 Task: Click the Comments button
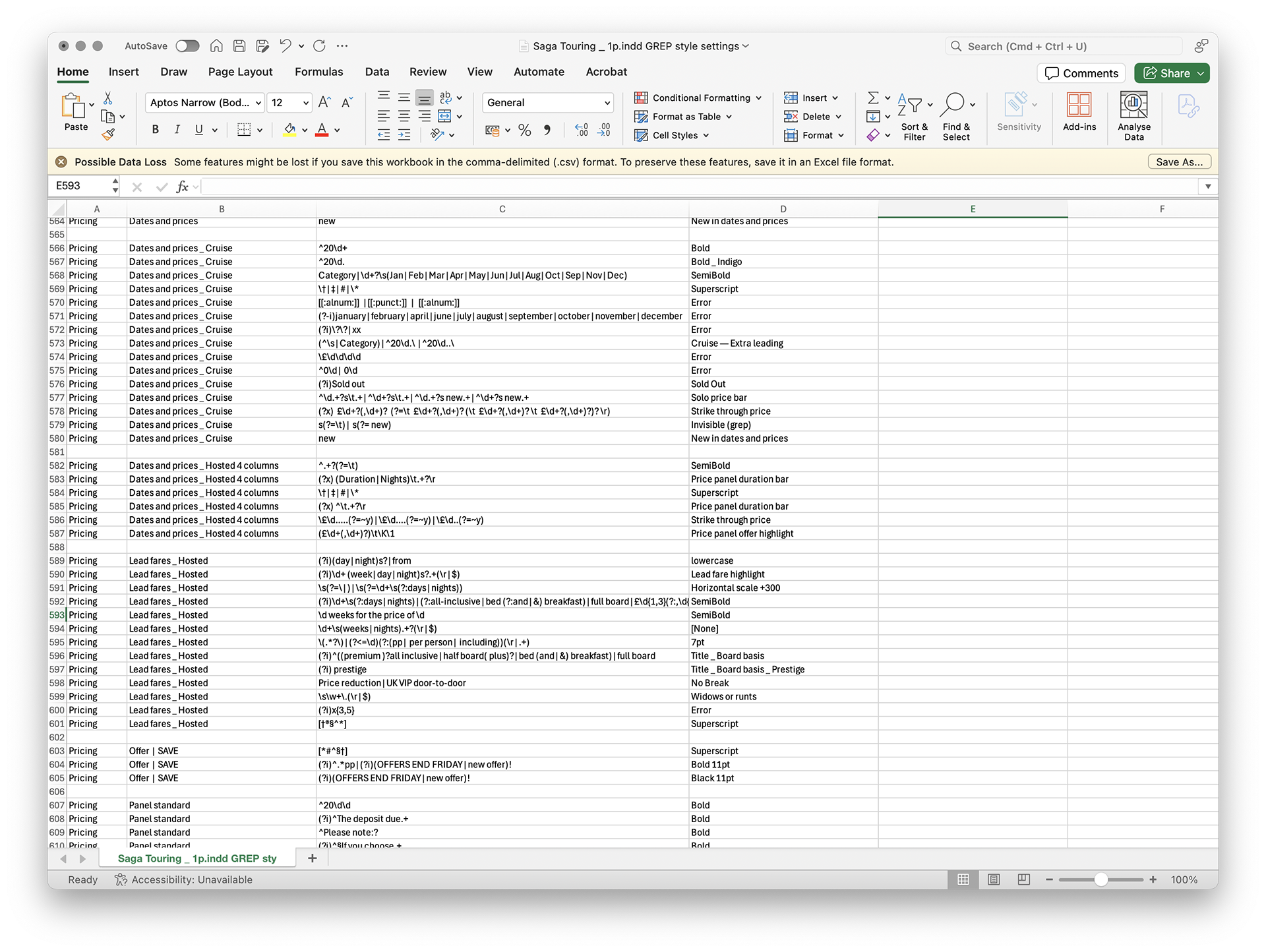(x=1081, y=73)
